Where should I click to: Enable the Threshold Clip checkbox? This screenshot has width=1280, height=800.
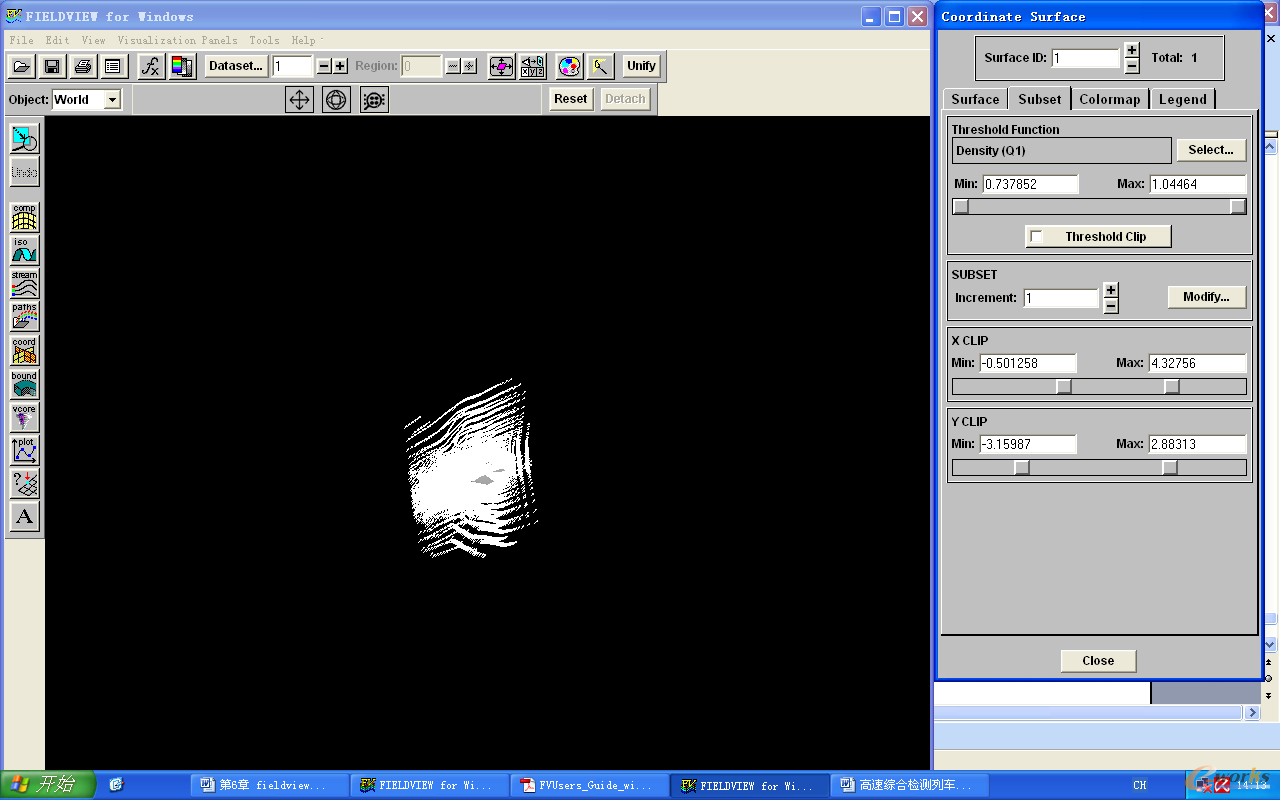click(1037, 237)
